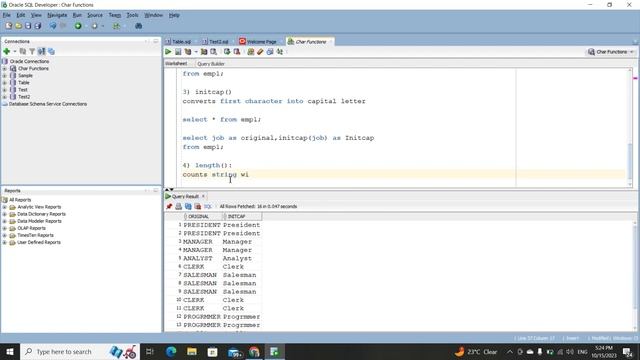Select User Defined Reports folder
Viewport: 640px width, 360px height.
pyautogui.click(x=39, y=242)
